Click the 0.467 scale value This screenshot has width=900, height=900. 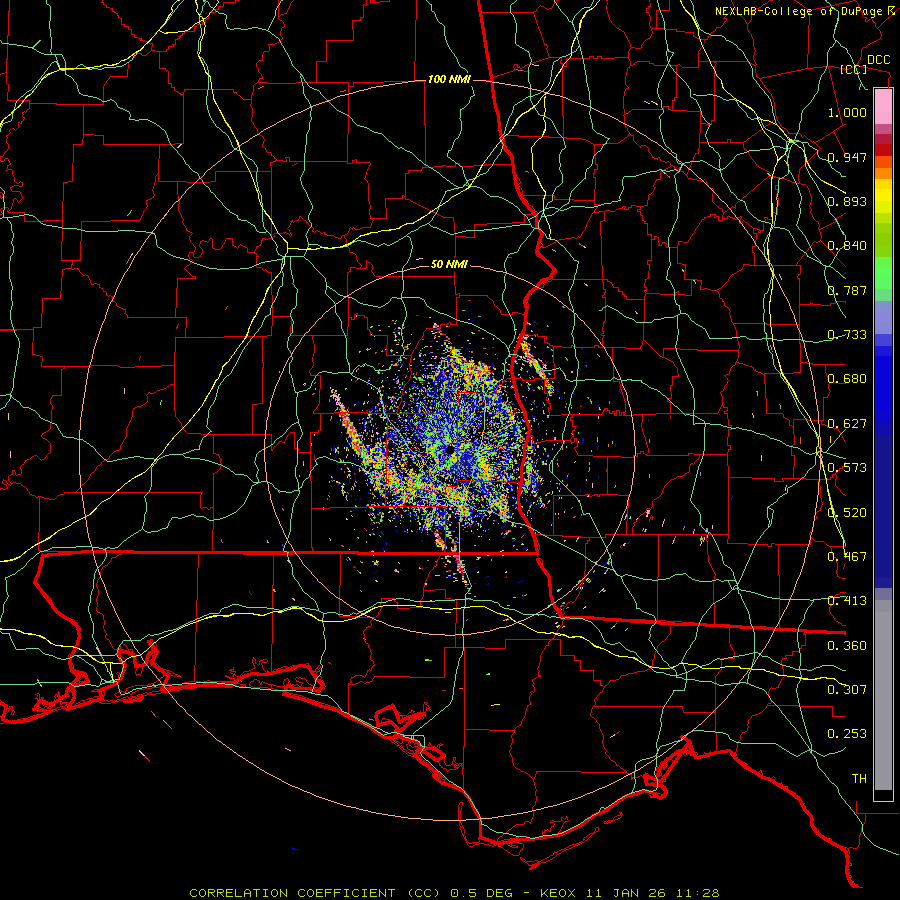pyautogui.click(x=847, y=556)
